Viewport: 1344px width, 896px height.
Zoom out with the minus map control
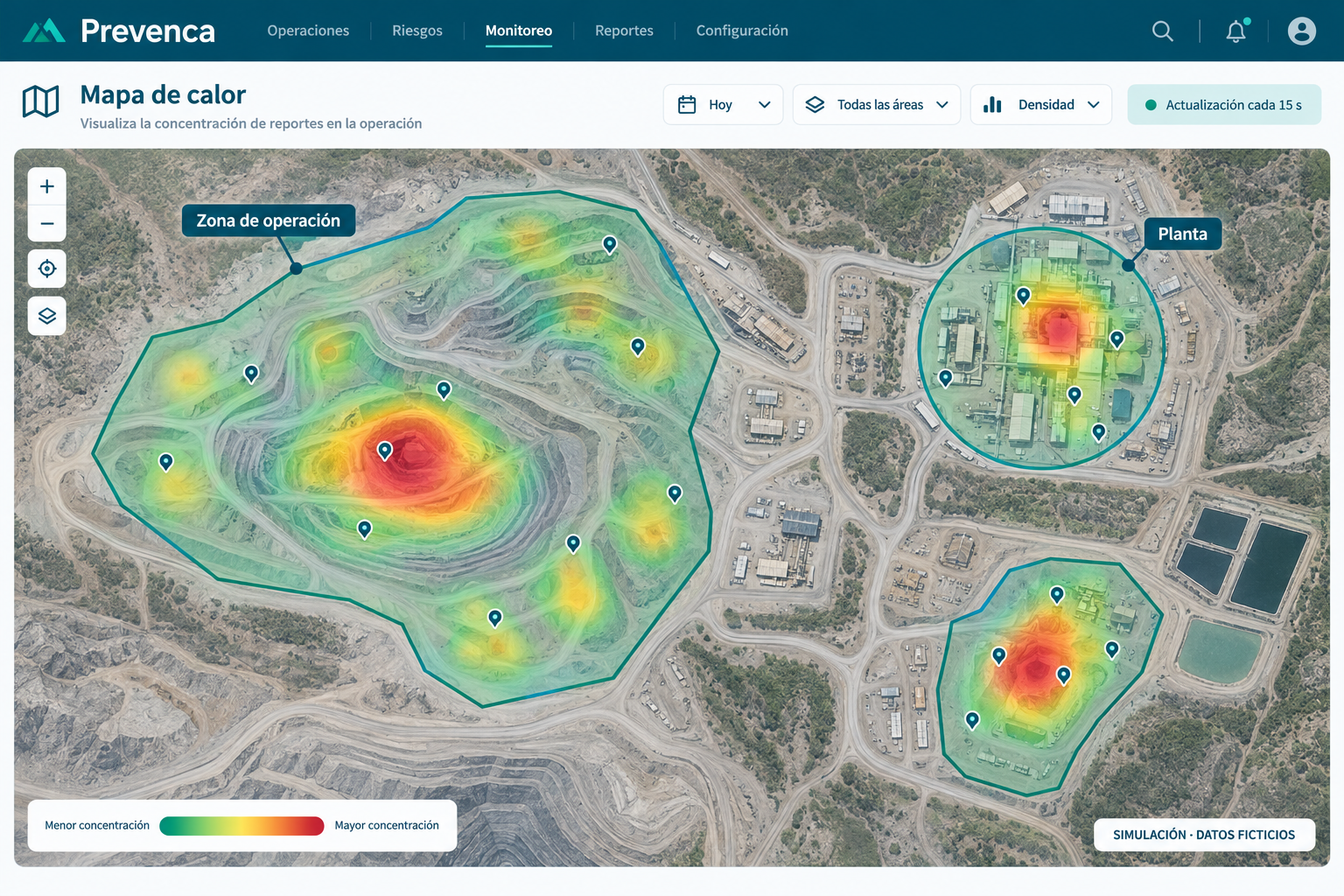pyautogui.click(x=47, y=224)
